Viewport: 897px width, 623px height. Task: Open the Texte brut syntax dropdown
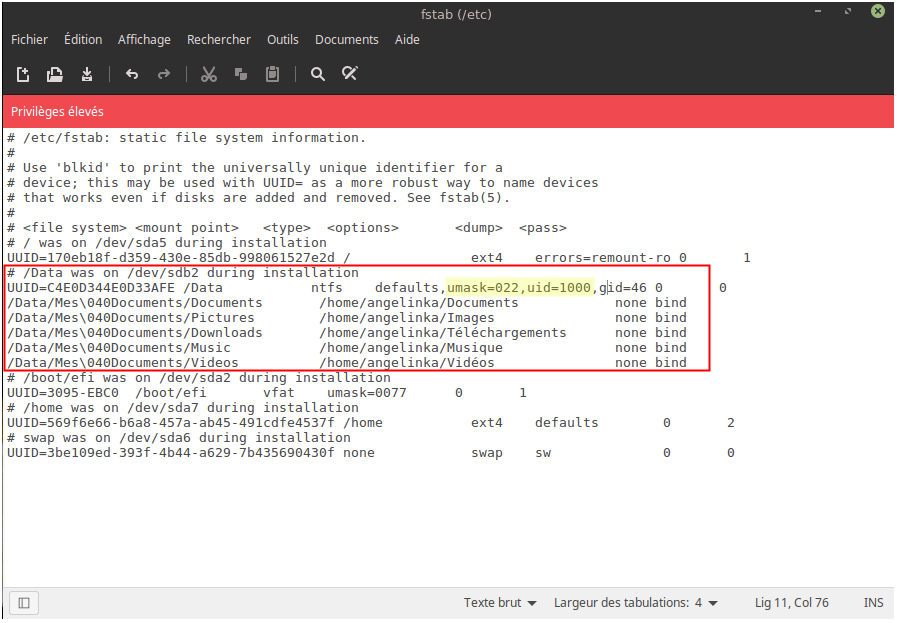(x=500, y=603)
